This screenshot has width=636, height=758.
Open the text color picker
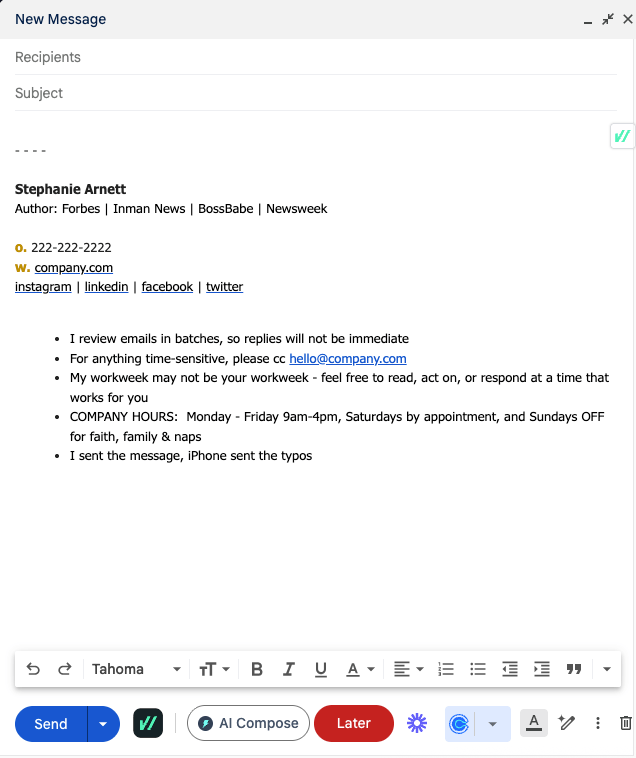359,669
